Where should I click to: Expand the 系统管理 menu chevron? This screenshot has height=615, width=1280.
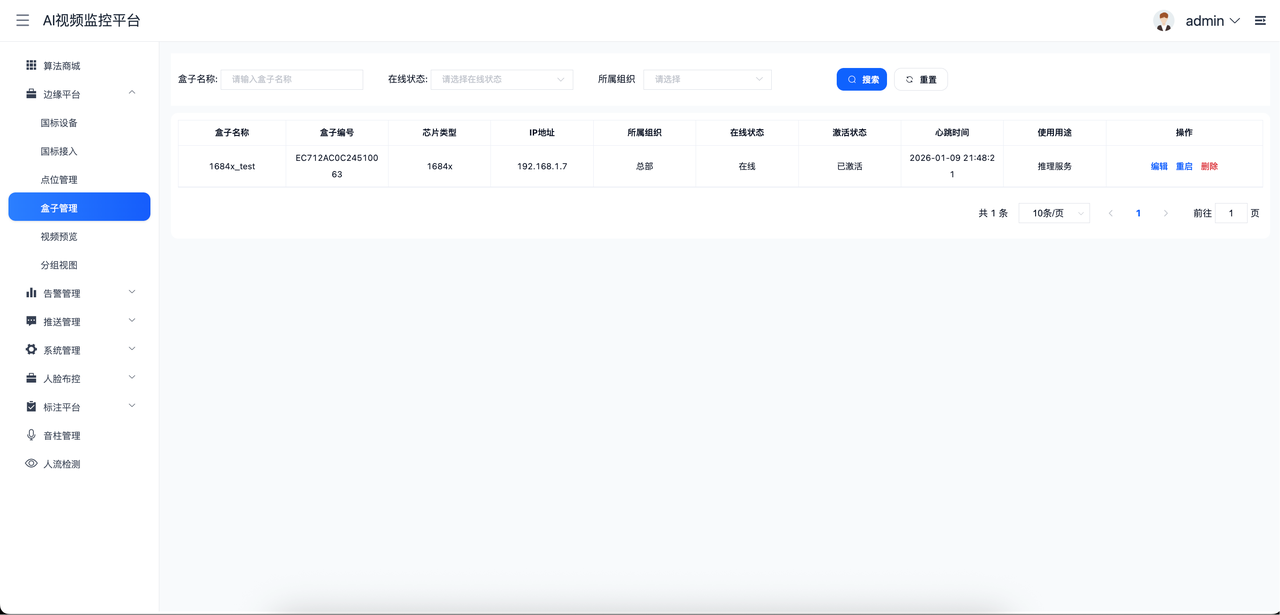click(132, 349)
